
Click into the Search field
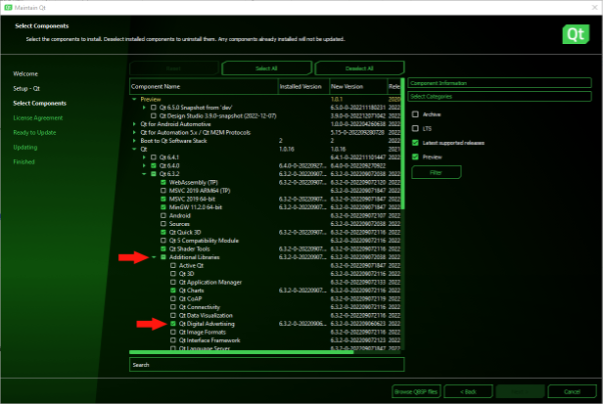tap(264, 365)
